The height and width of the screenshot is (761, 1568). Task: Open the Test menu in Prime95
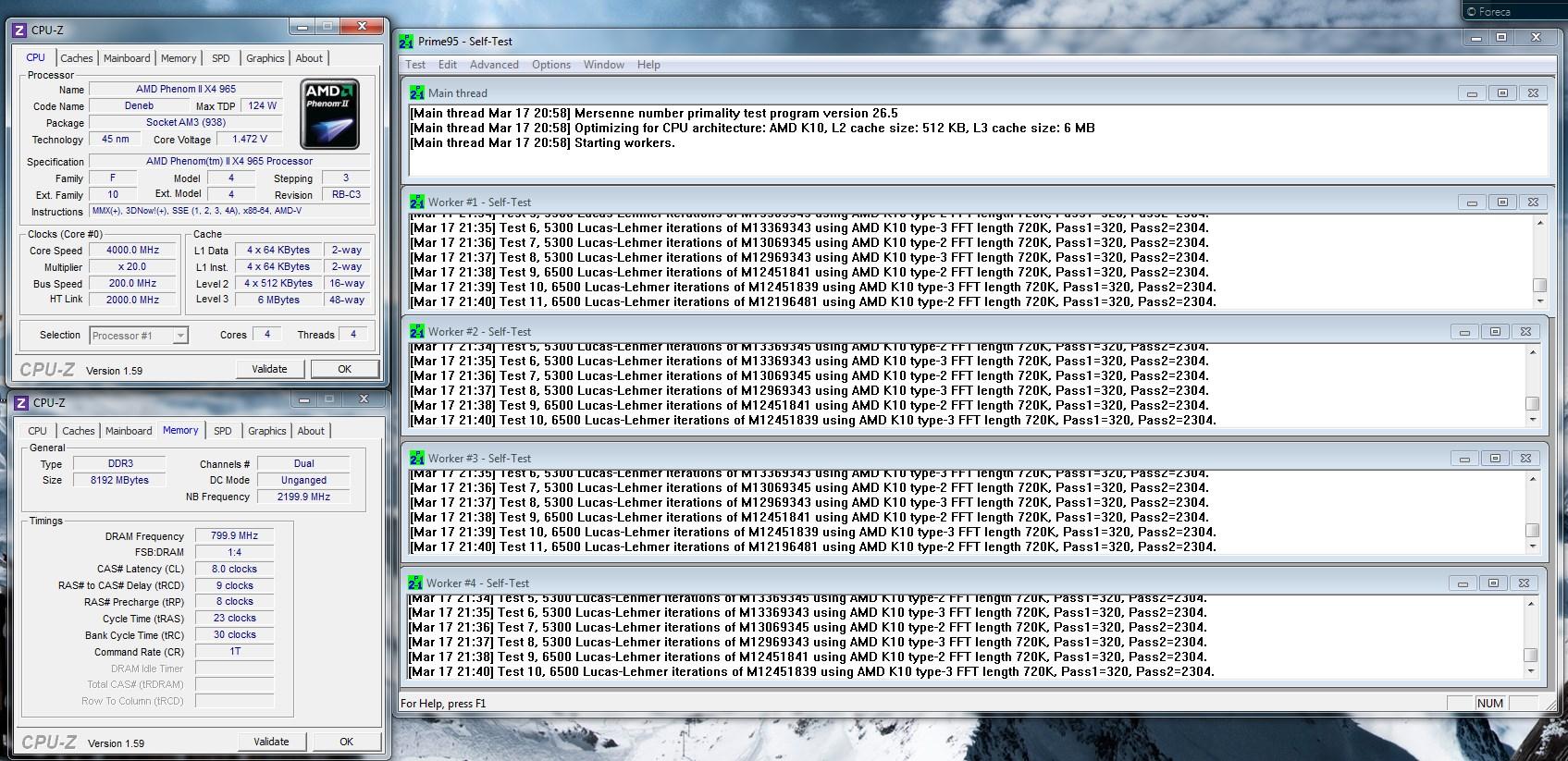(x=415, y=65)
